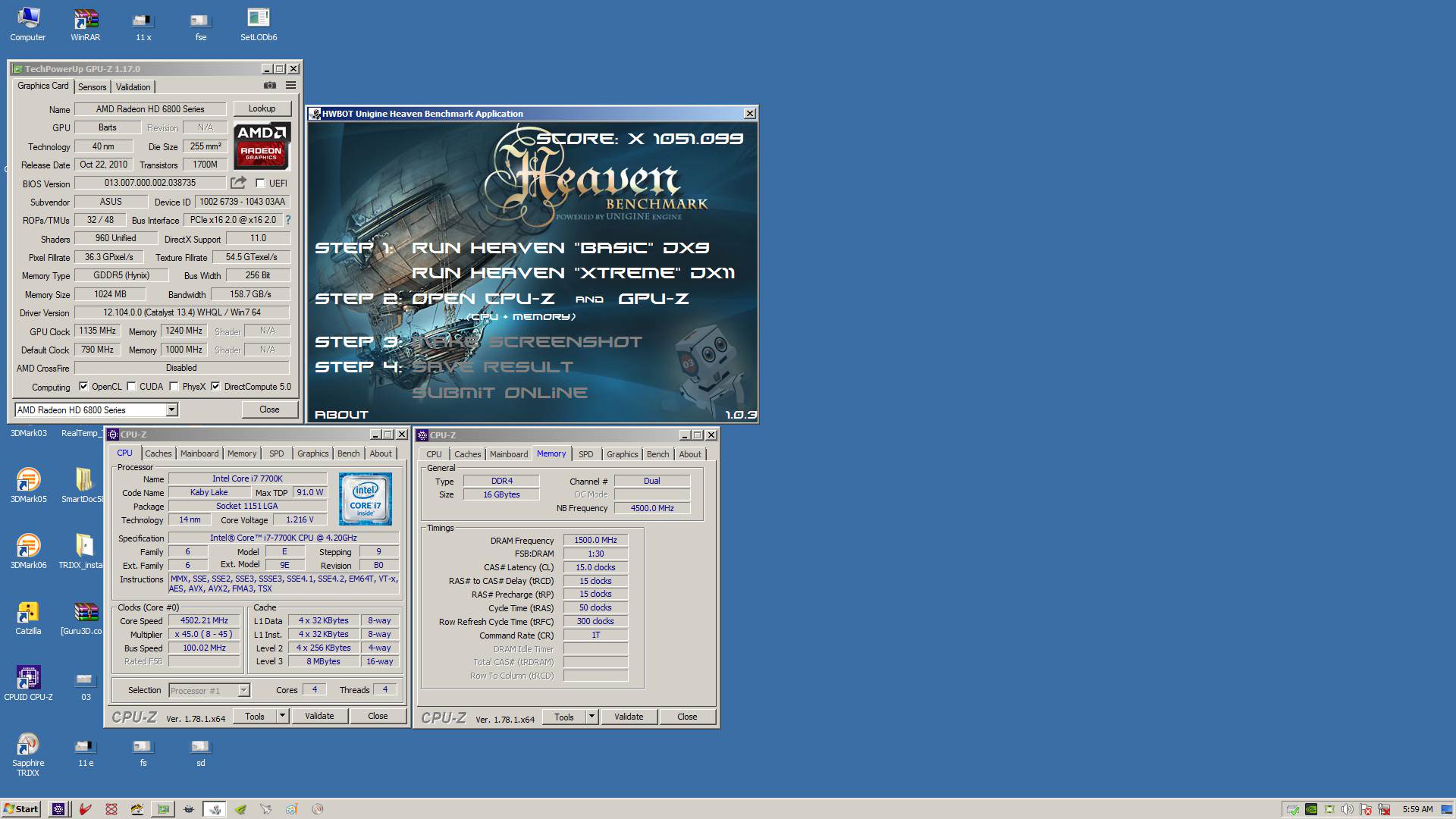1456x819 pixels.
Task: Click the GPU-Z taskbar button
Action: pos(163,809)
